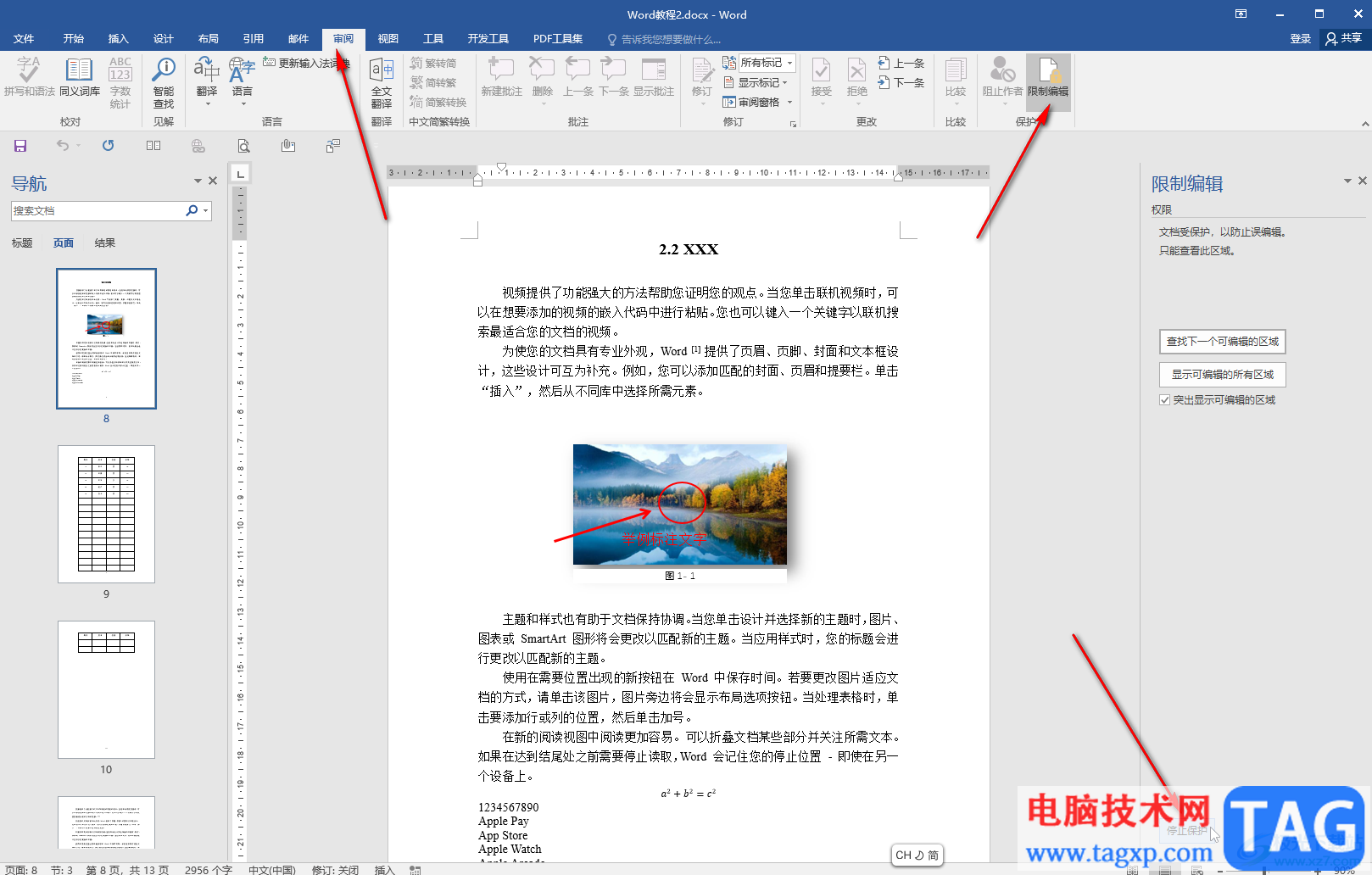Switch to the 布局 tab

[209, 39]
